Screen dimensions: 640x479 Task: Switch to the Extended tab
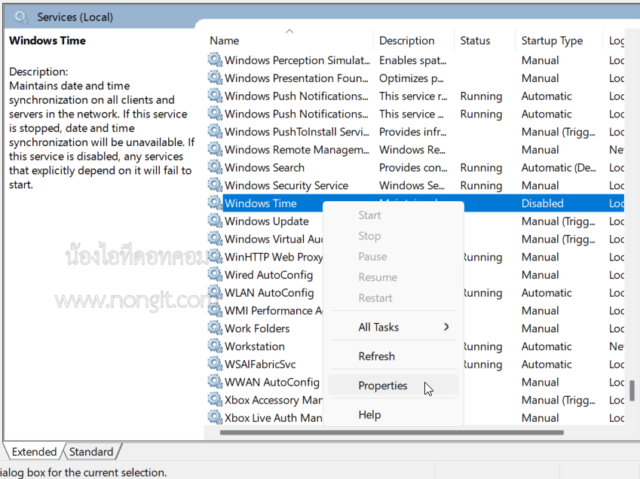(34, 452)
